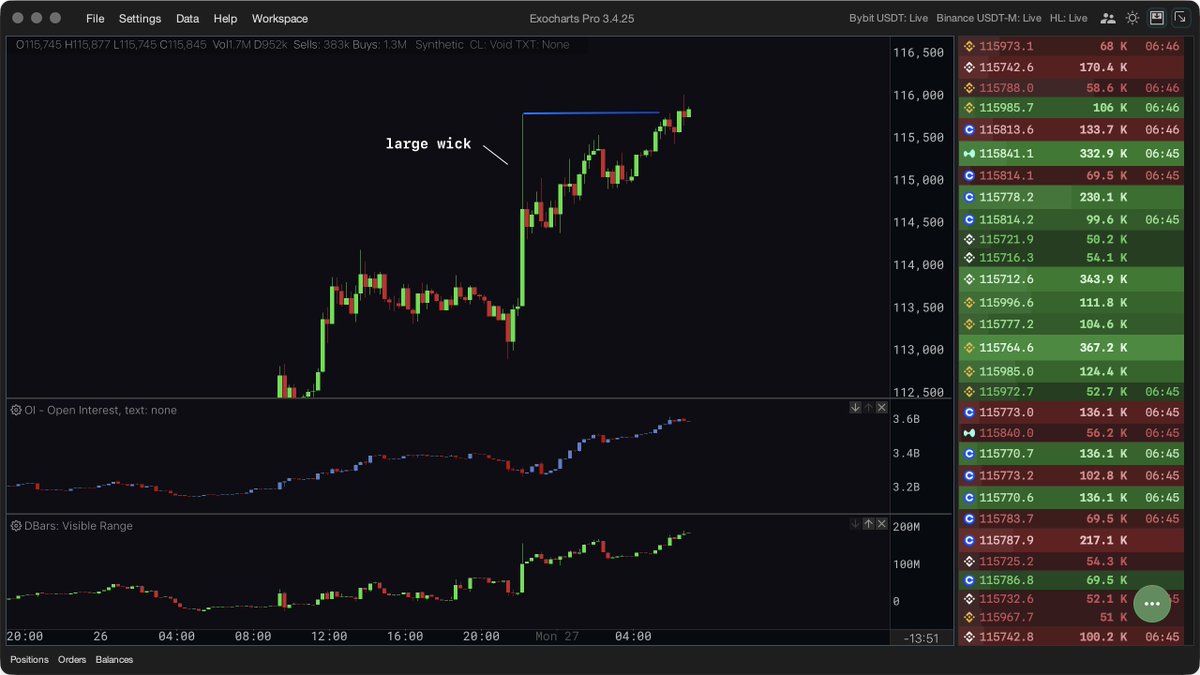This screenshot has height=675, width=1200.
Task: Toggle the Synthetic chart mode label
Action: 439,45
